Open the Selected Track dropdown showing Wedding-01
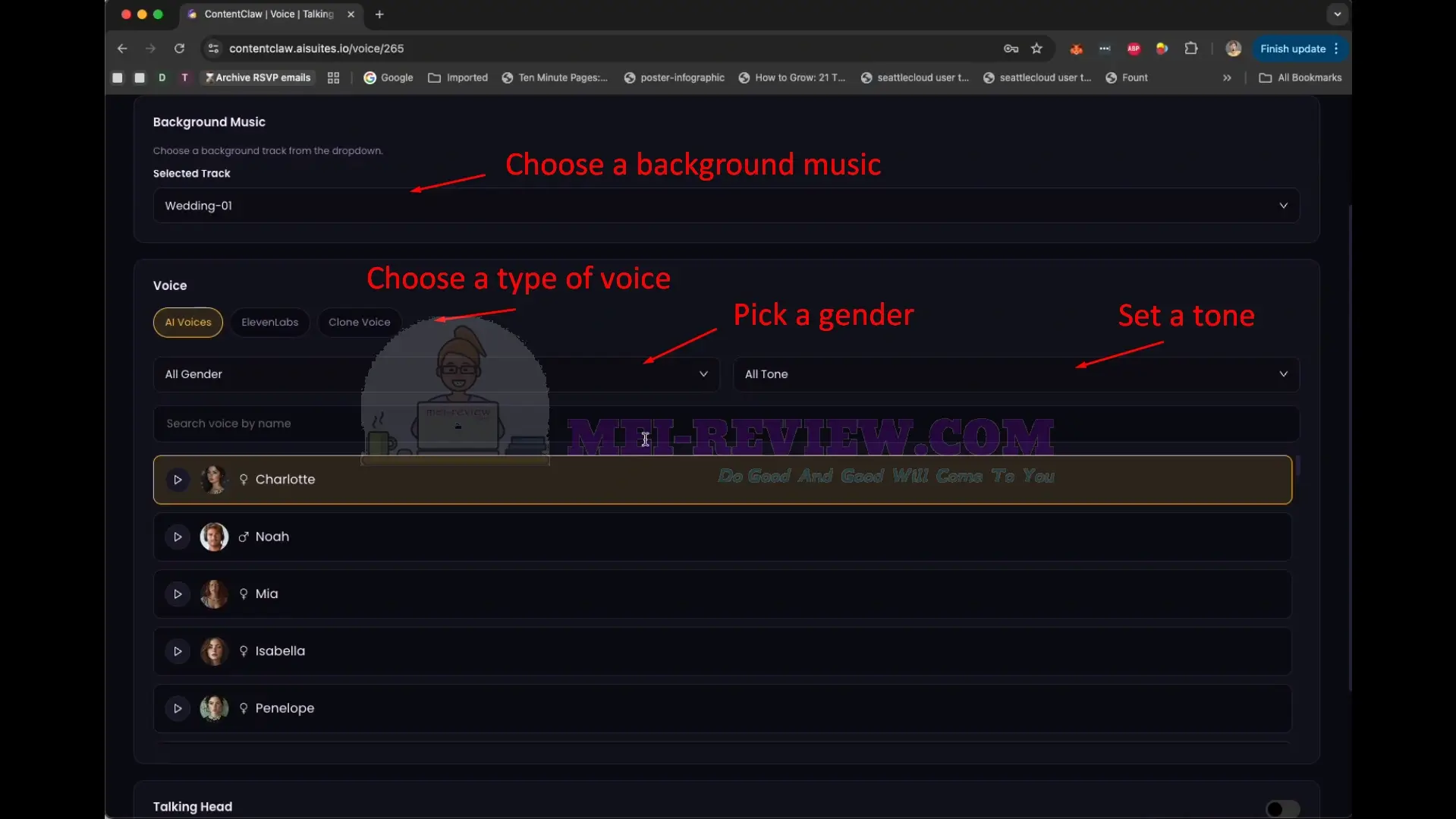1456x819 pixels. [x=726, y=206]
